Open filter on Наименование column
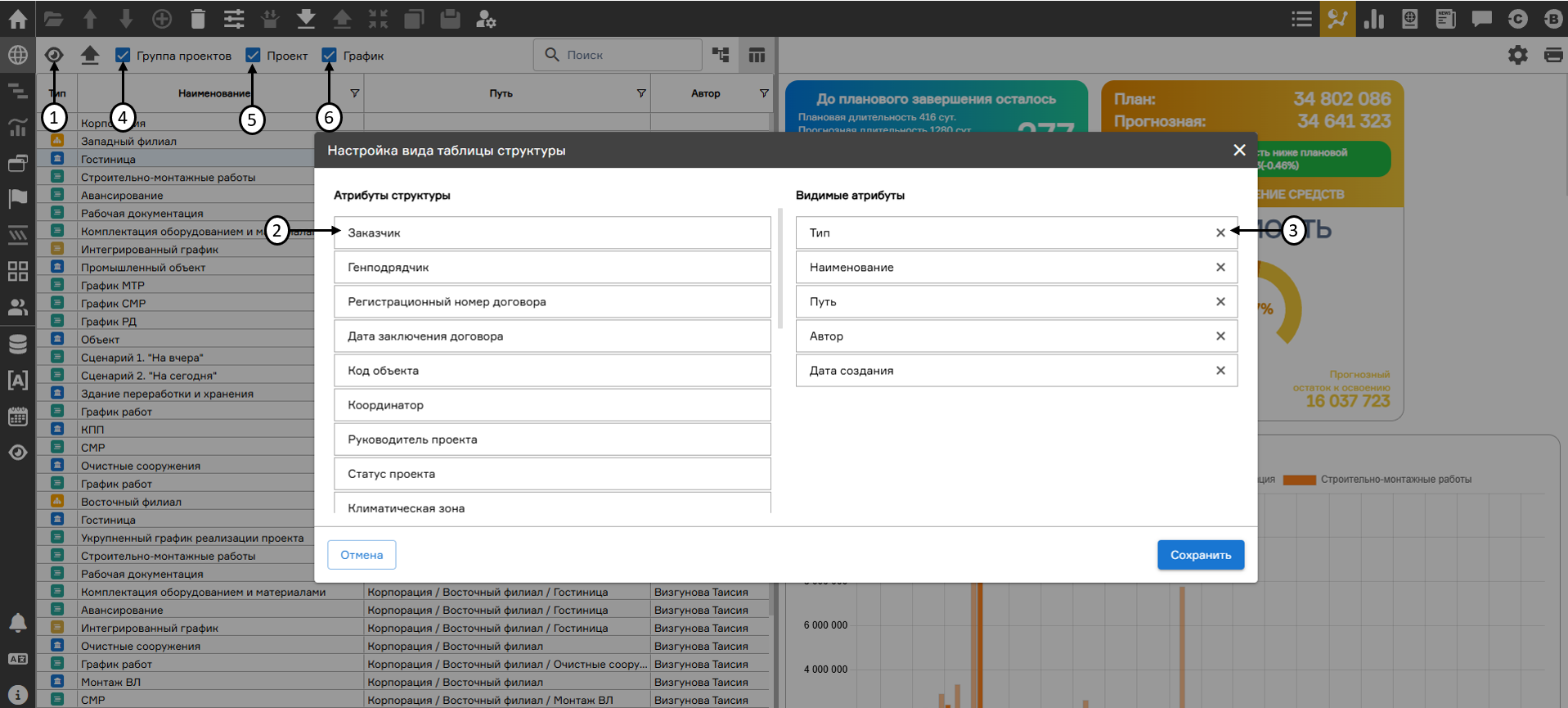Screen dimensions: 1568x708 pyautogui.click(x=354, y=93)
